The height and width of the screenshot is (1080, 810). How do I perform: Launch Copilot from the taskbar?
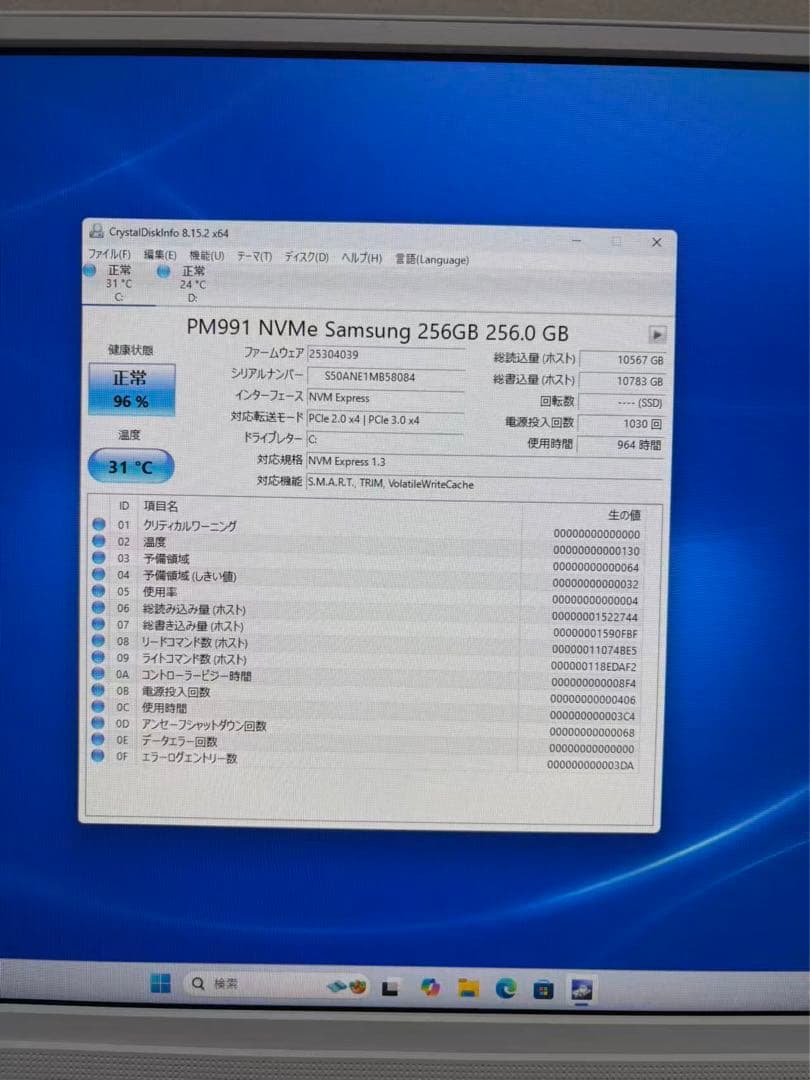(x=430, y=989)
